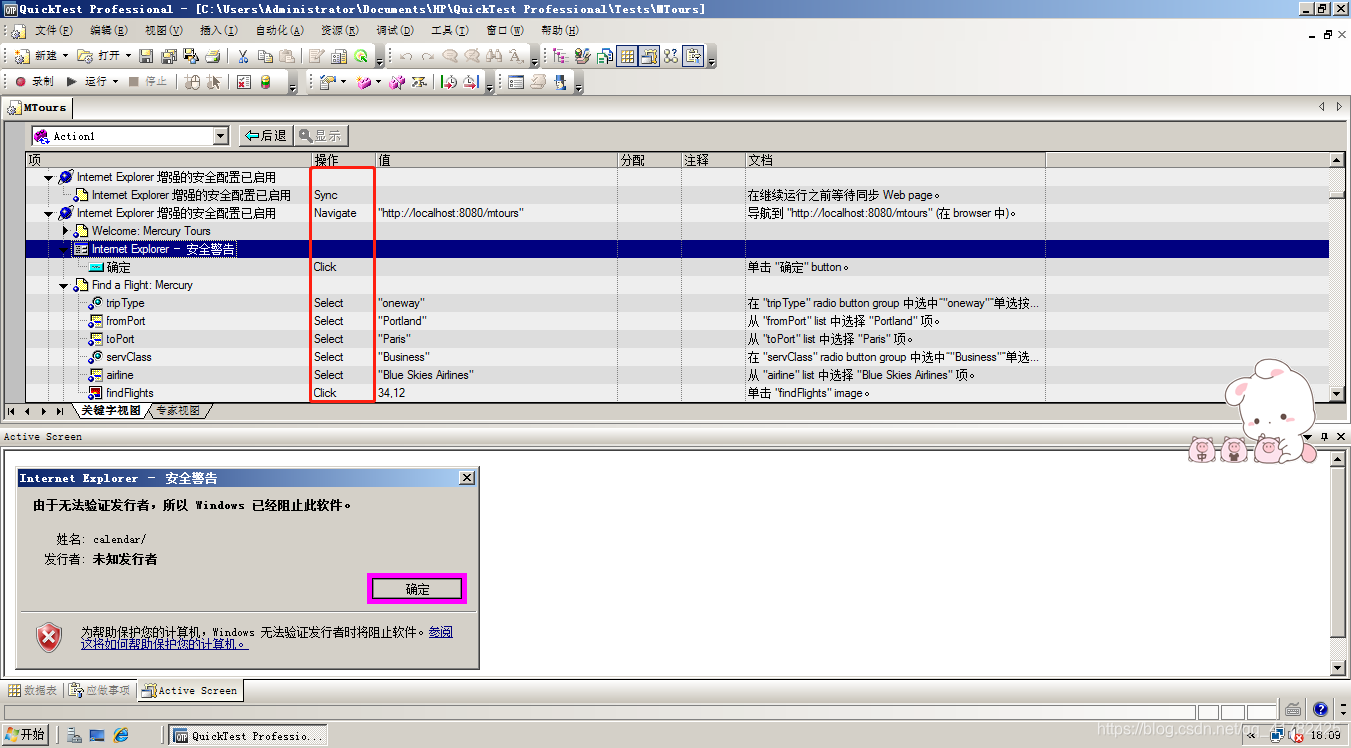Open the 工具(T) menu
Viewport: 1351px width, 748px height.
450,31
